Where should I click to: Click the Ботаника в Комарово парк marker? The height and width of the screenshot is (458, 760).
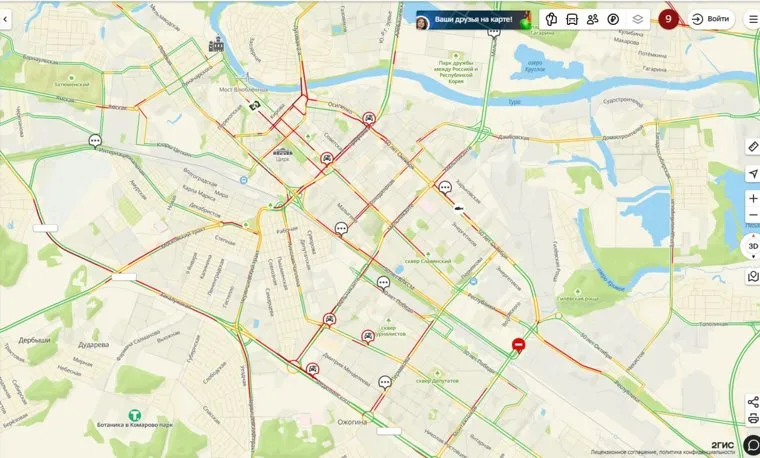click(x=134, y=415)
